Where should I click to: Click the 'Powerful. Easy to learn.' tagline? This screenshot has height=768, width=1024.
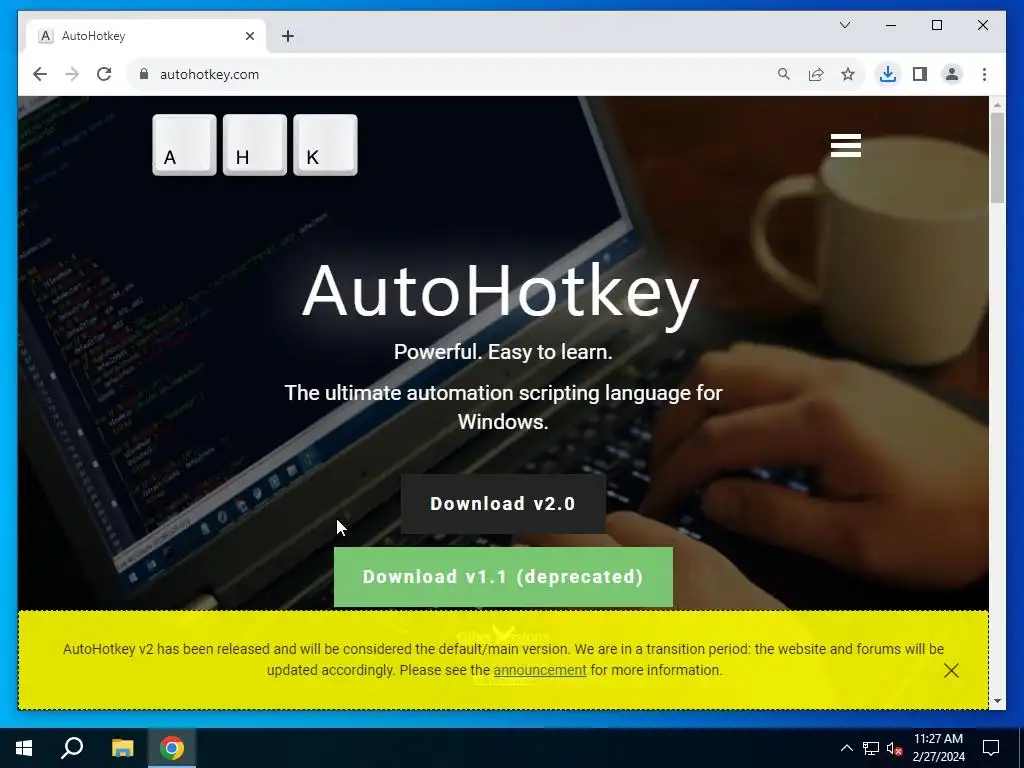503,352
